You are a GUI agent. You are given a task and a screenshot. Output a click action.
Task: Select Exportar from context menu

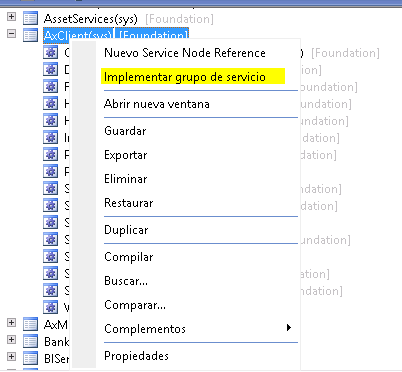coord(126,155)
